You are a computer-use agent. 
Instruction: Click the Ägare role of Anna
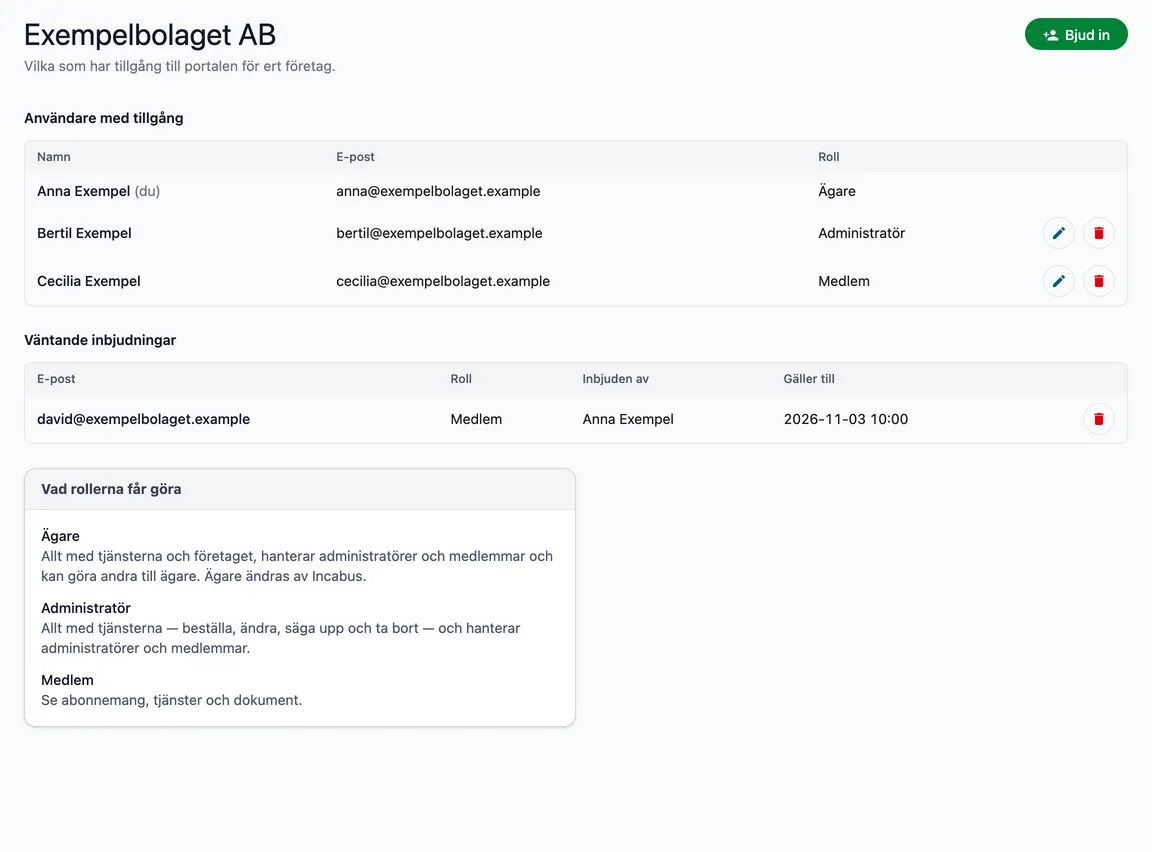coord(837,191)
